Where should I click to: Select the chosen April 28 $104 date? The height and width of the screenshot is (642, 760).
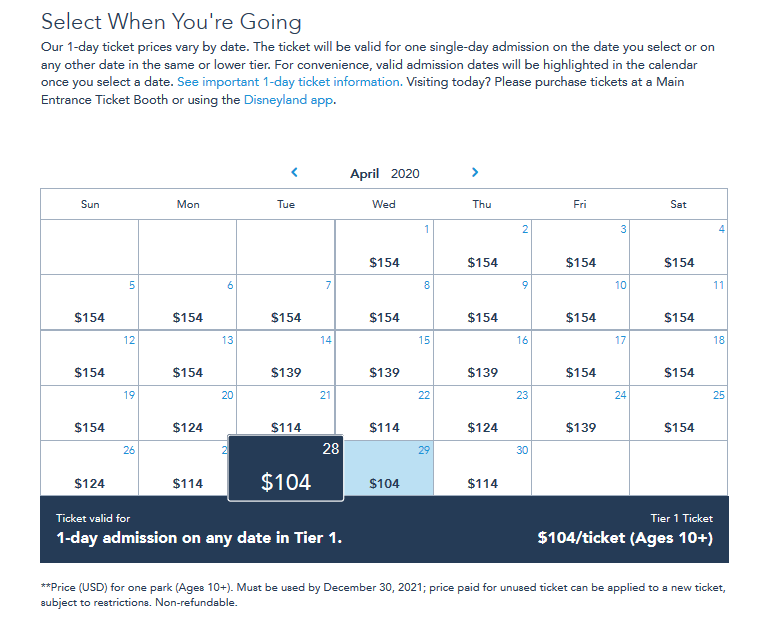point(286,468)
